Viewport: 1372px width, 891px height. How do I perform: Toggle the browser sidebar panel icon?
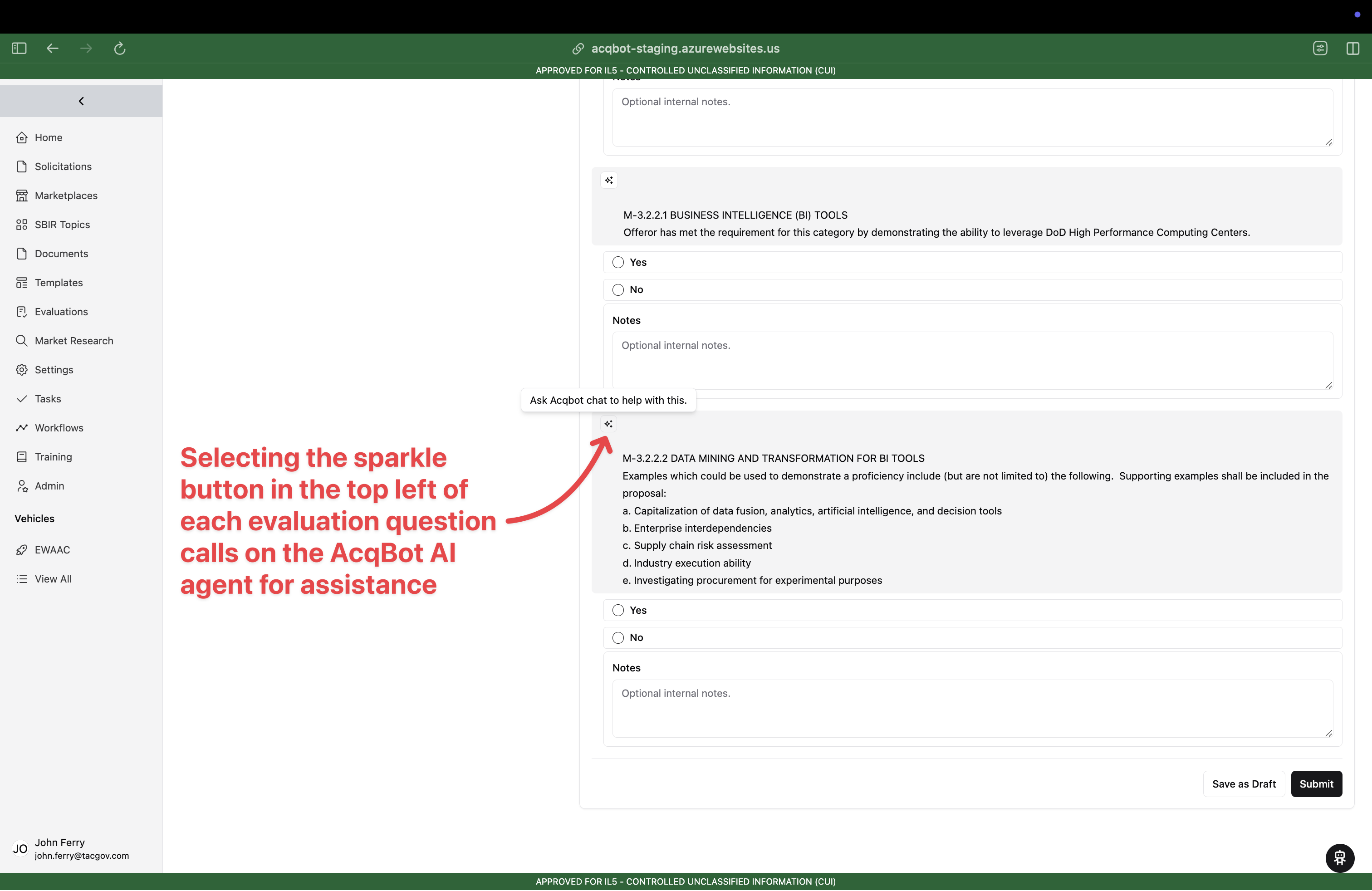pyautogui.click(x=19, y=49)
